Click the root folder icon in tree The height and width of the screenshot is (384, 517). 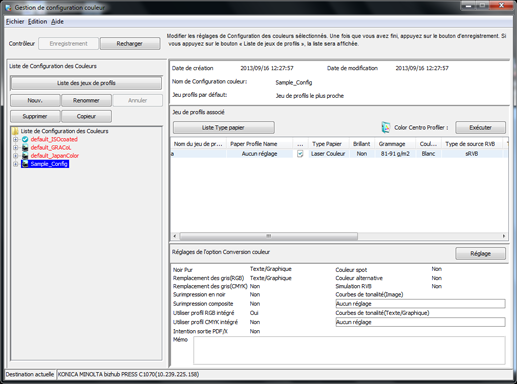click(x=15, y=131)
